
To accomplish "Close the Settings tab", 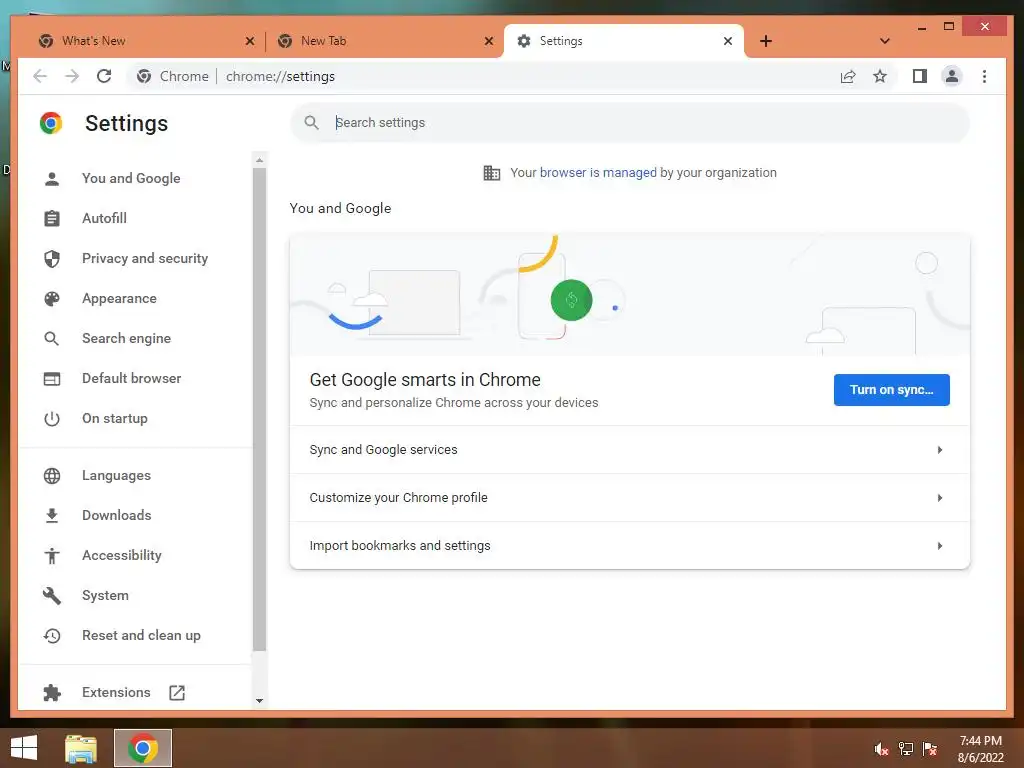I will pos(728,41).
